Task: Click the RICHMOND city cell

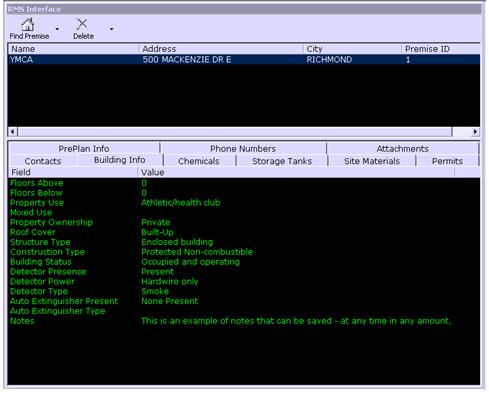Action: (329, 59)
